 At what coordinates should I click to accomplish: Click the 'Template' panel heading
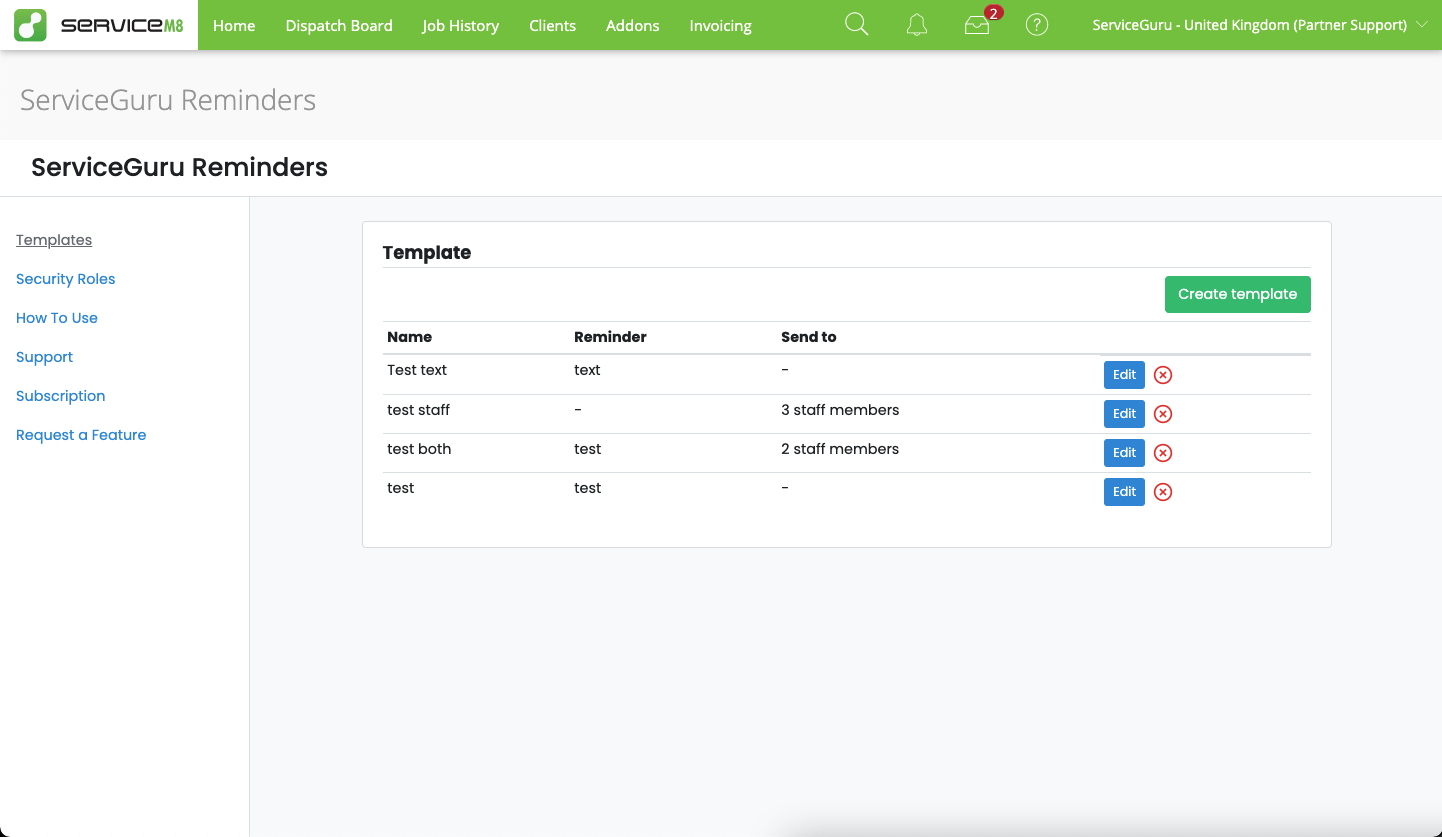click(427, 253)
